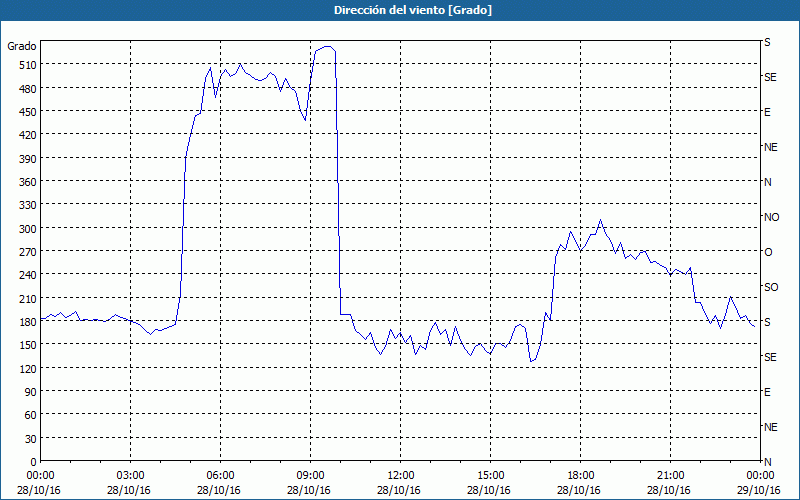Viewport: 800px width, 500px height.
Task: Click the 390 value on the left axis
Action: 28,159
